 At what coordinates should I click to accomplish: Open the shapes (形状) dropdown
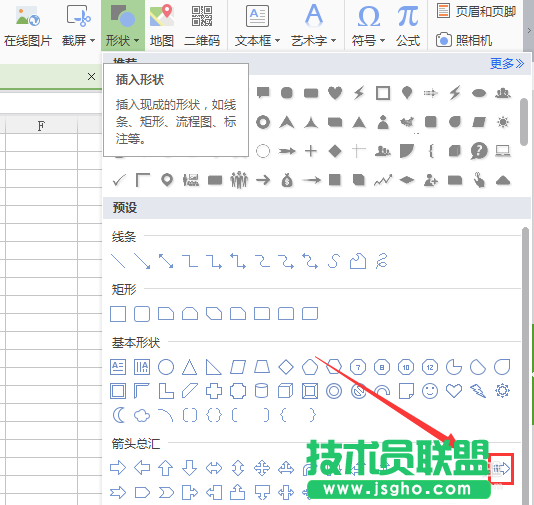123,26
